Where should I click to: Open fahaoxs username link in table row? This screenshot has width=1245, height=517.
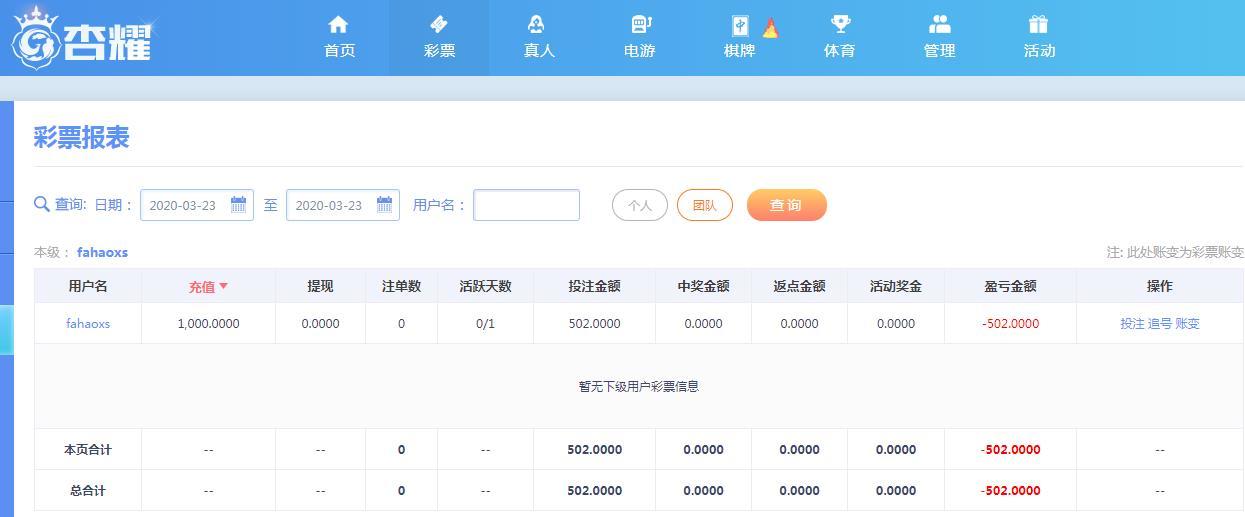point(88,323)
